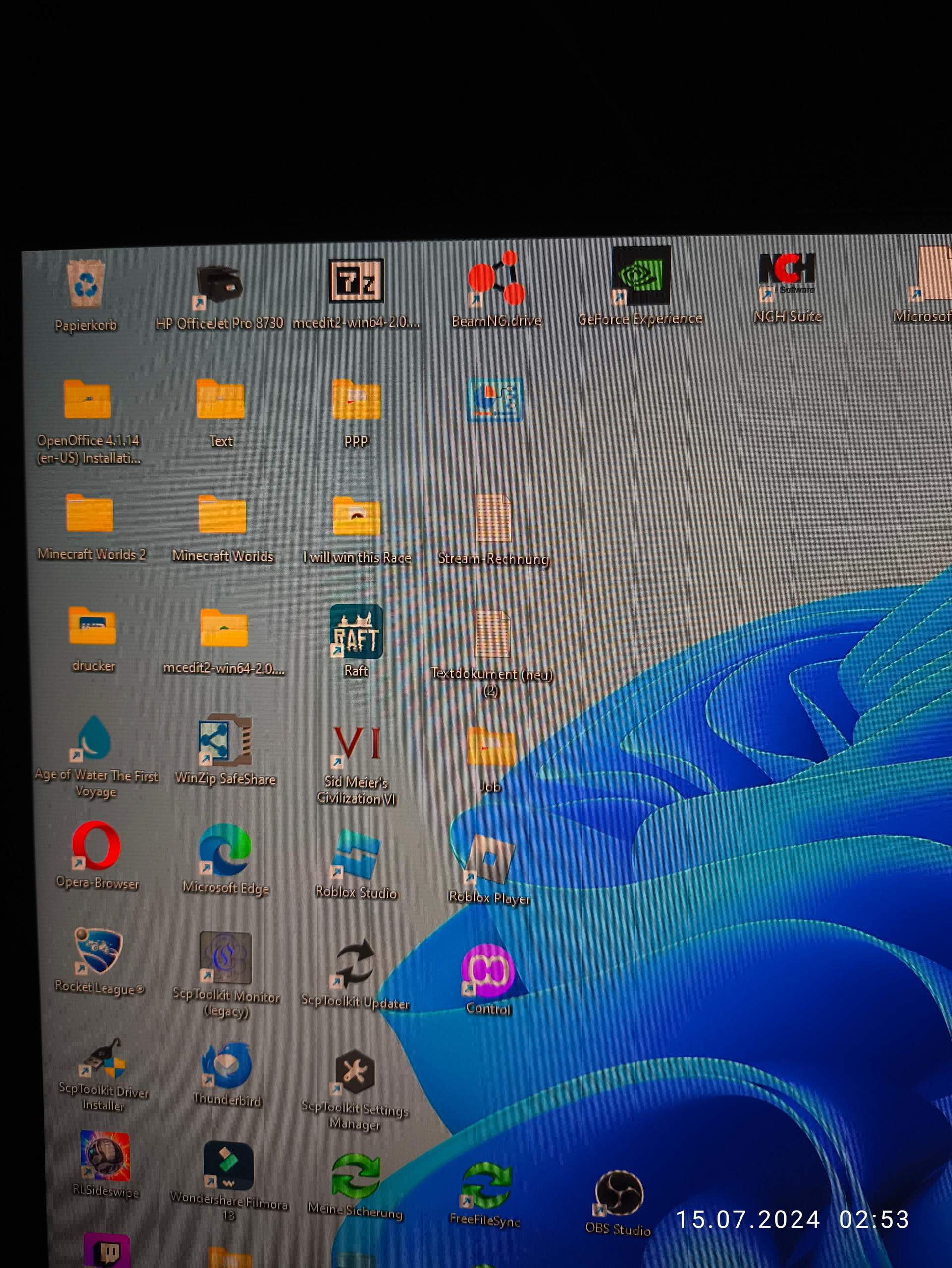Select the Twitch icon in the last row
This screenshot has width=952, height=1268.
click(x=106, y=1250)
